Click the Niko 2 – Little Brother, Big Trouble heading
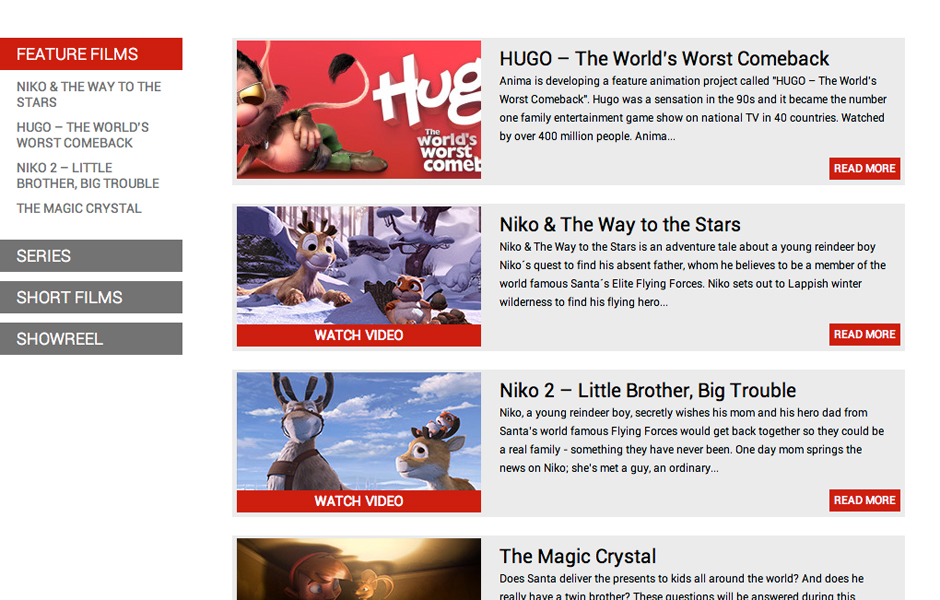Image resolution: width=940 pixels, height=600 pixels. tap(647, 391)
